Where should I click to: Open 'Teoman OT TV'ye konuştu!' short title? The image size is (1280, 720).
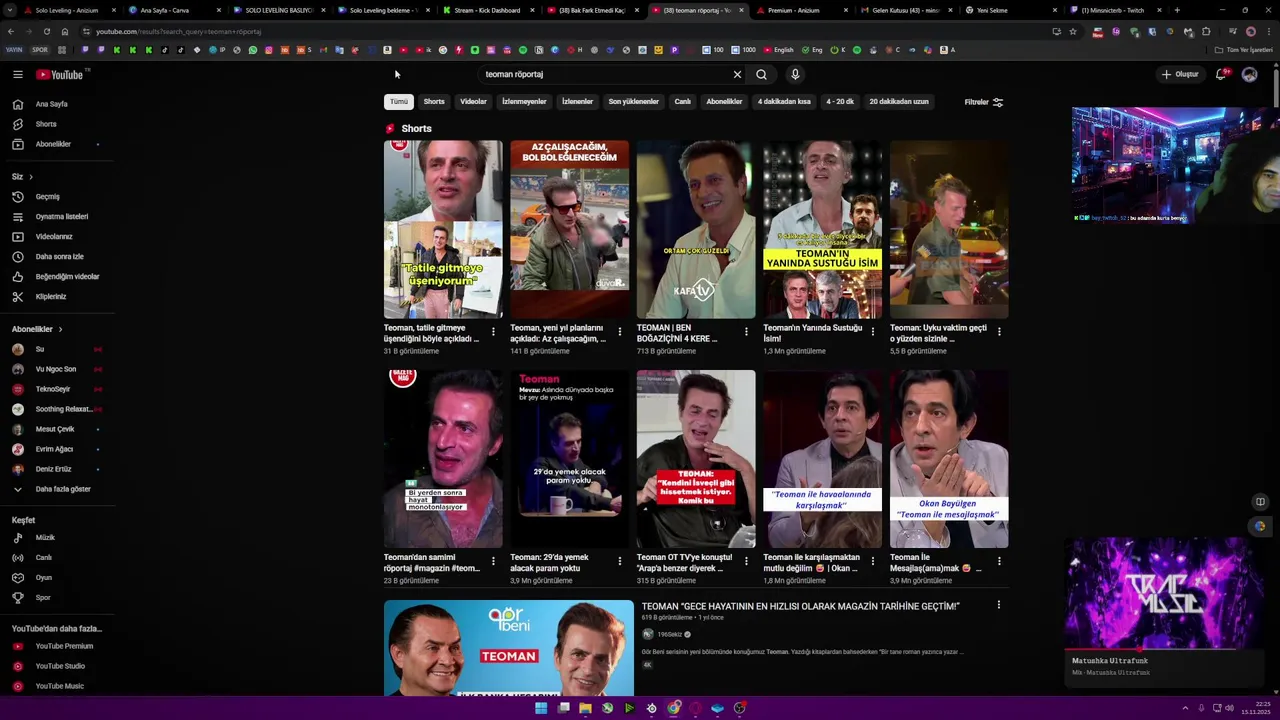tap(684, 563)
